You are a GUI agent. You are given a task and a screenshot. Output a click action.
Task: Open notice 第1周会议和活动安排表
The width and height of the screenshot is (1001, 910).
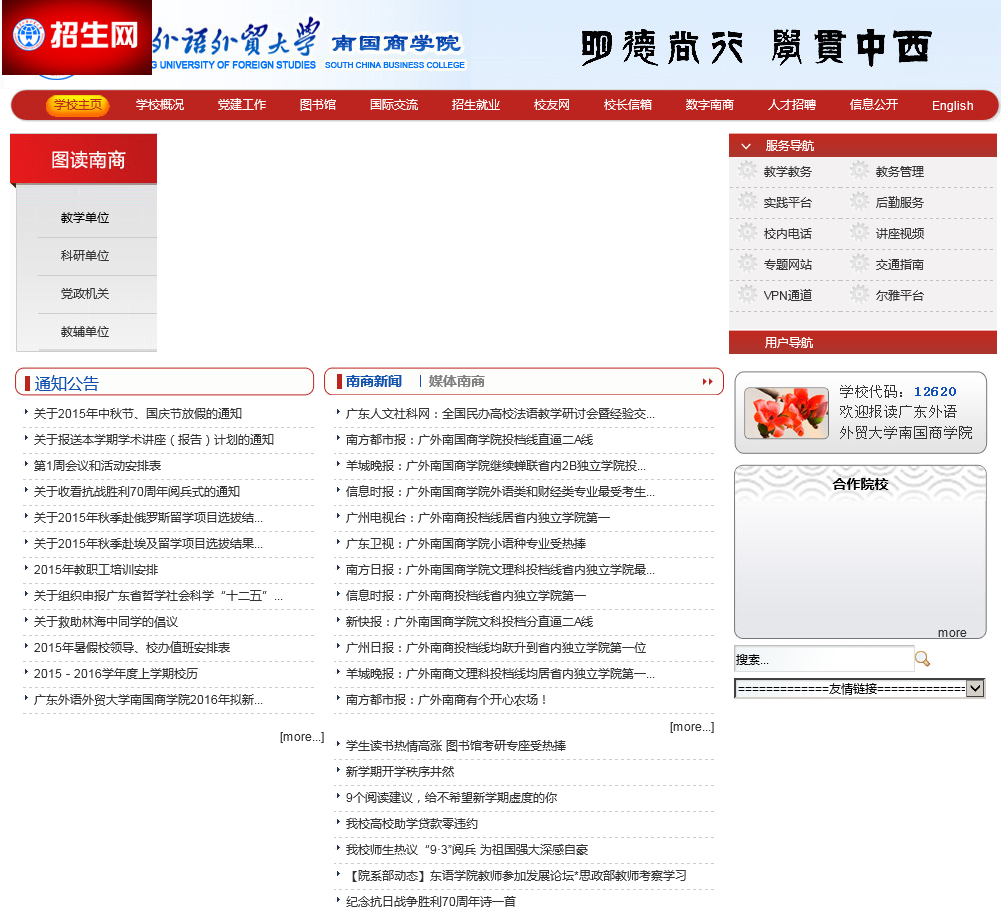[97, 466]
